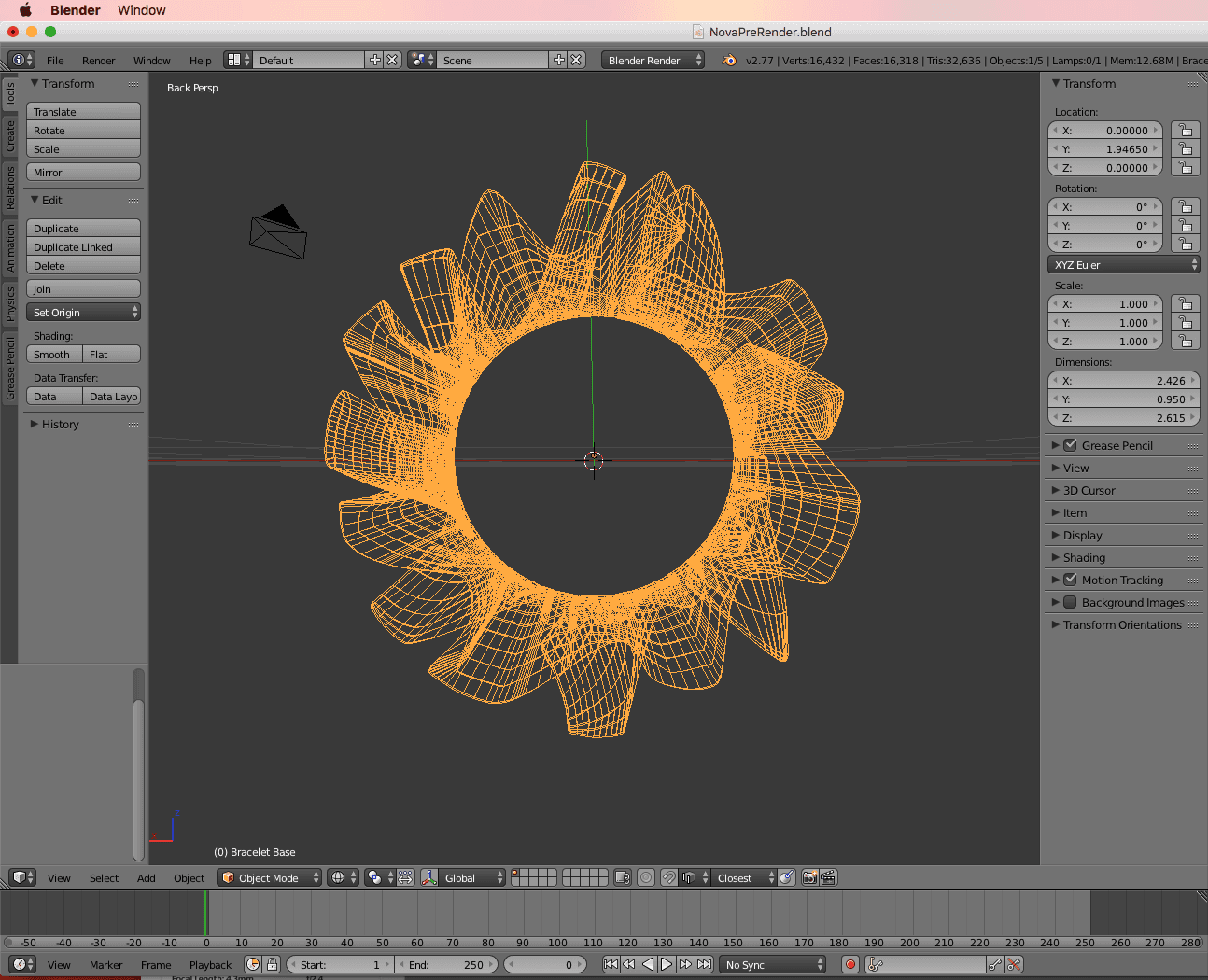Switch to the Physics tab
Image resolution: width=1208 pixels, height=980 pixels.
coord(10,303)
